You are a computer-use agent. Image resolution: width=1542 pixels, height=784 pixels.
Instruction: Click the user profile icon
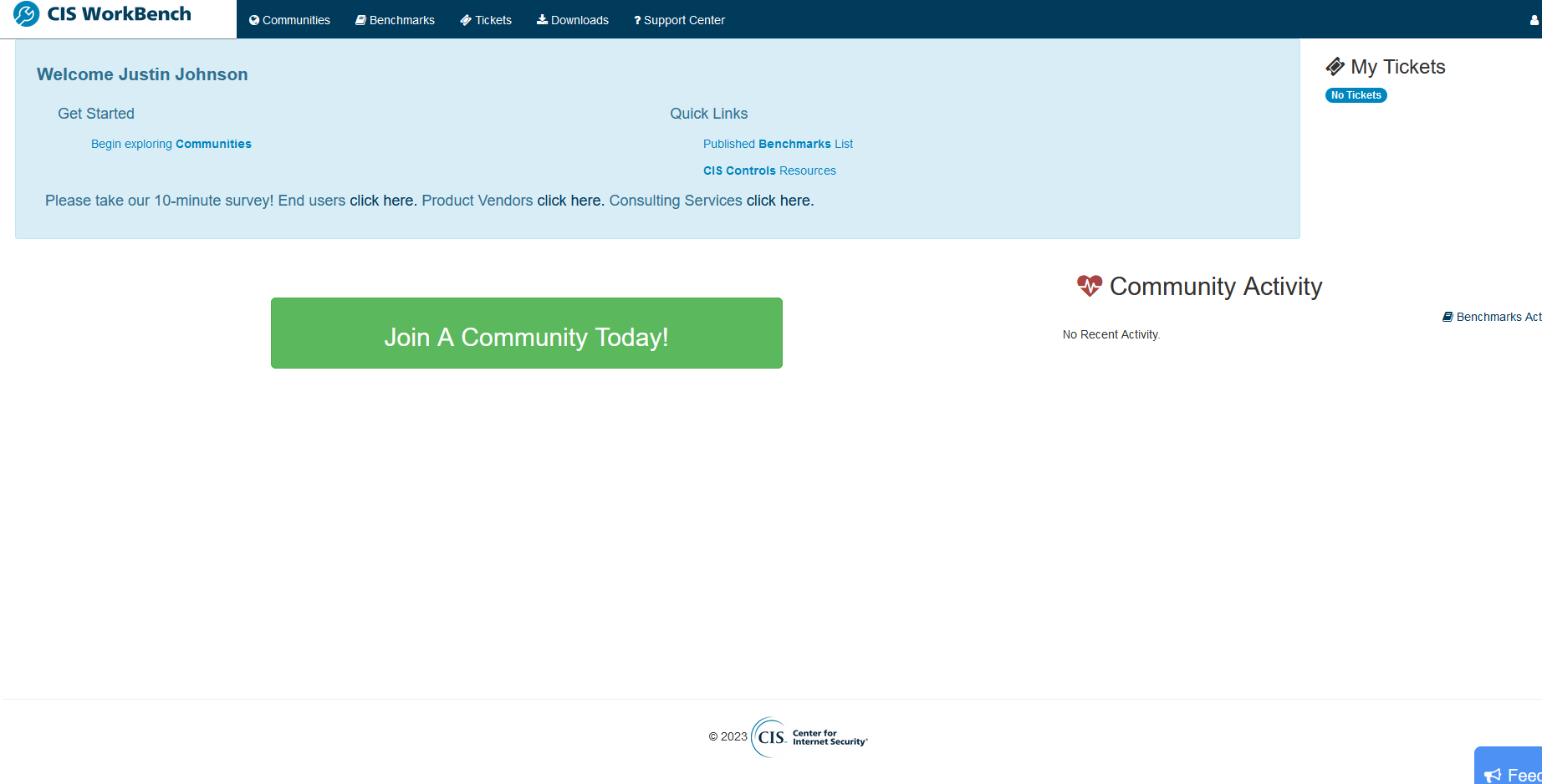(1534, 20)
